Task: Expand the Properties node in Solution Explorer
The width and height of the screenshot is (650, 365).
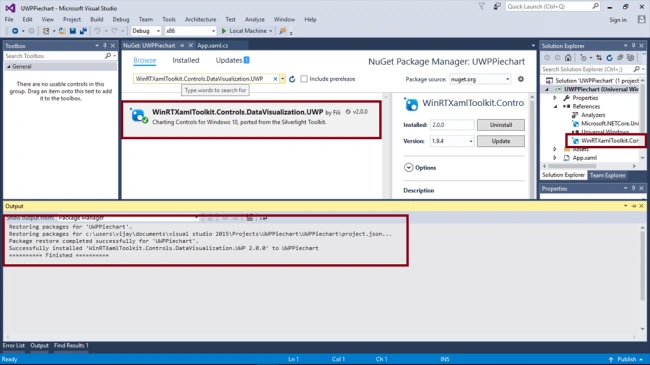Action: point(555,98)
